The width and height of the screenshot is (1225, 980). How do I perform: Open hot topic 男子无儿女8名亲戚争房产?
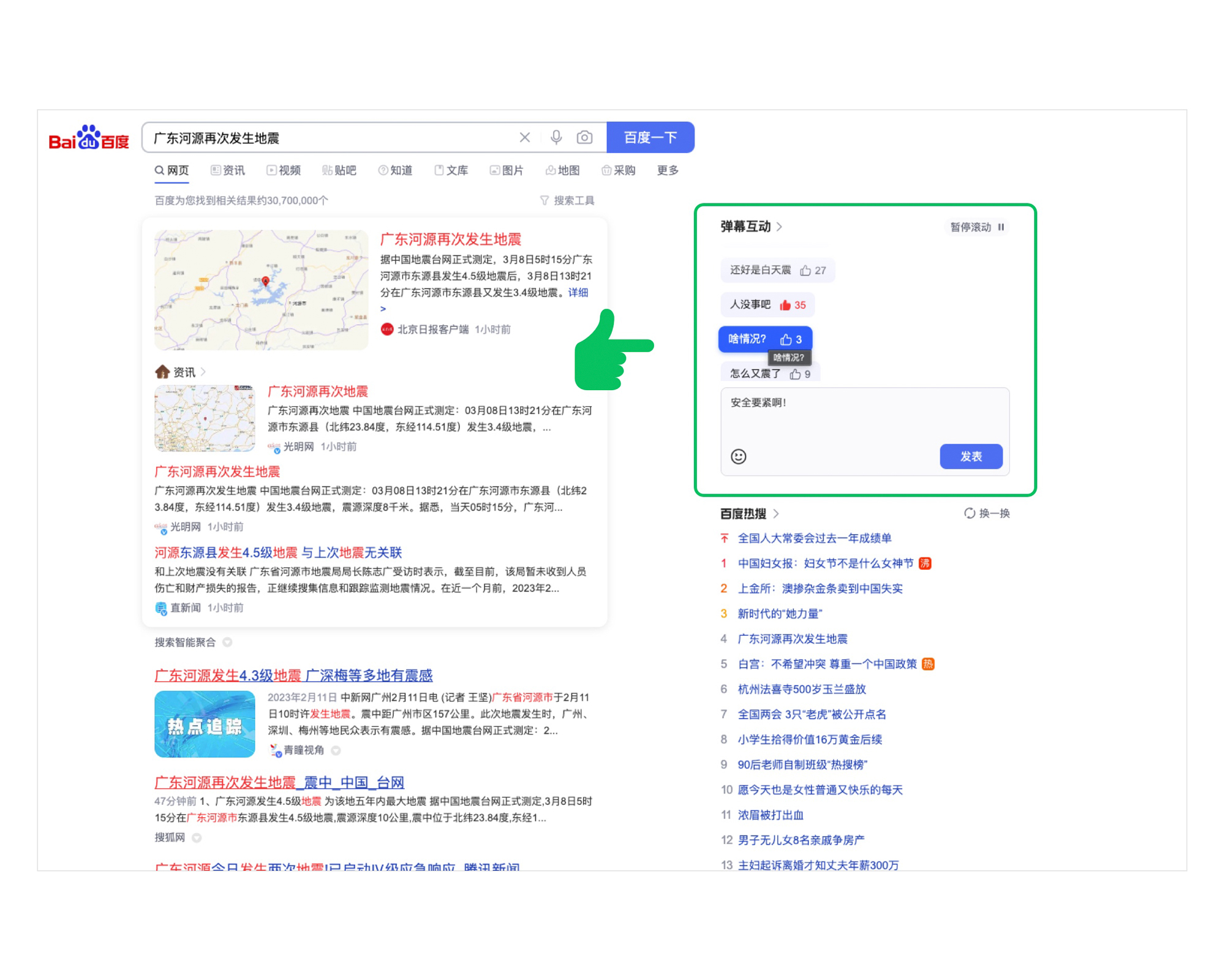[x=801, y=840]
